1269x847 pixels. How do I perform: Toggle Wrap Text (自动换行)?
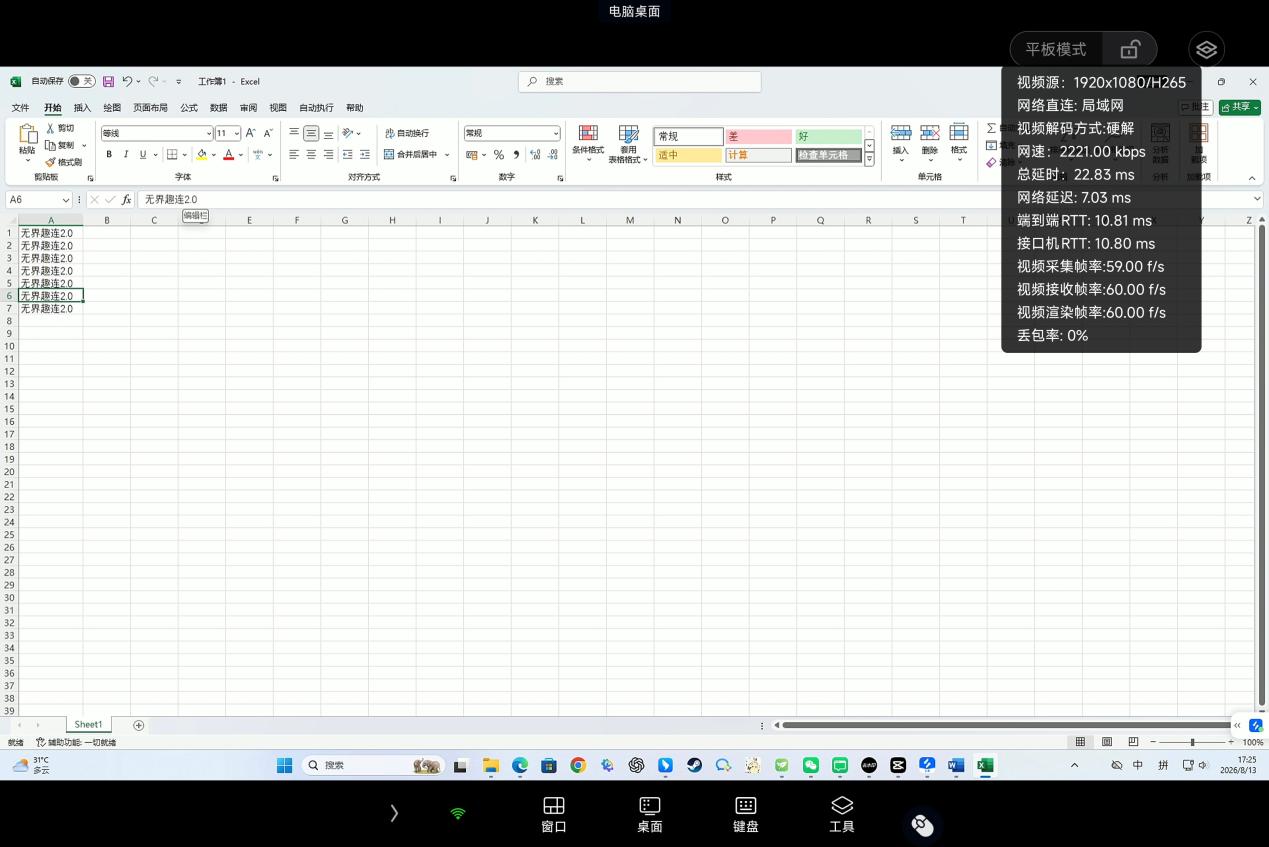click(407, 133)
